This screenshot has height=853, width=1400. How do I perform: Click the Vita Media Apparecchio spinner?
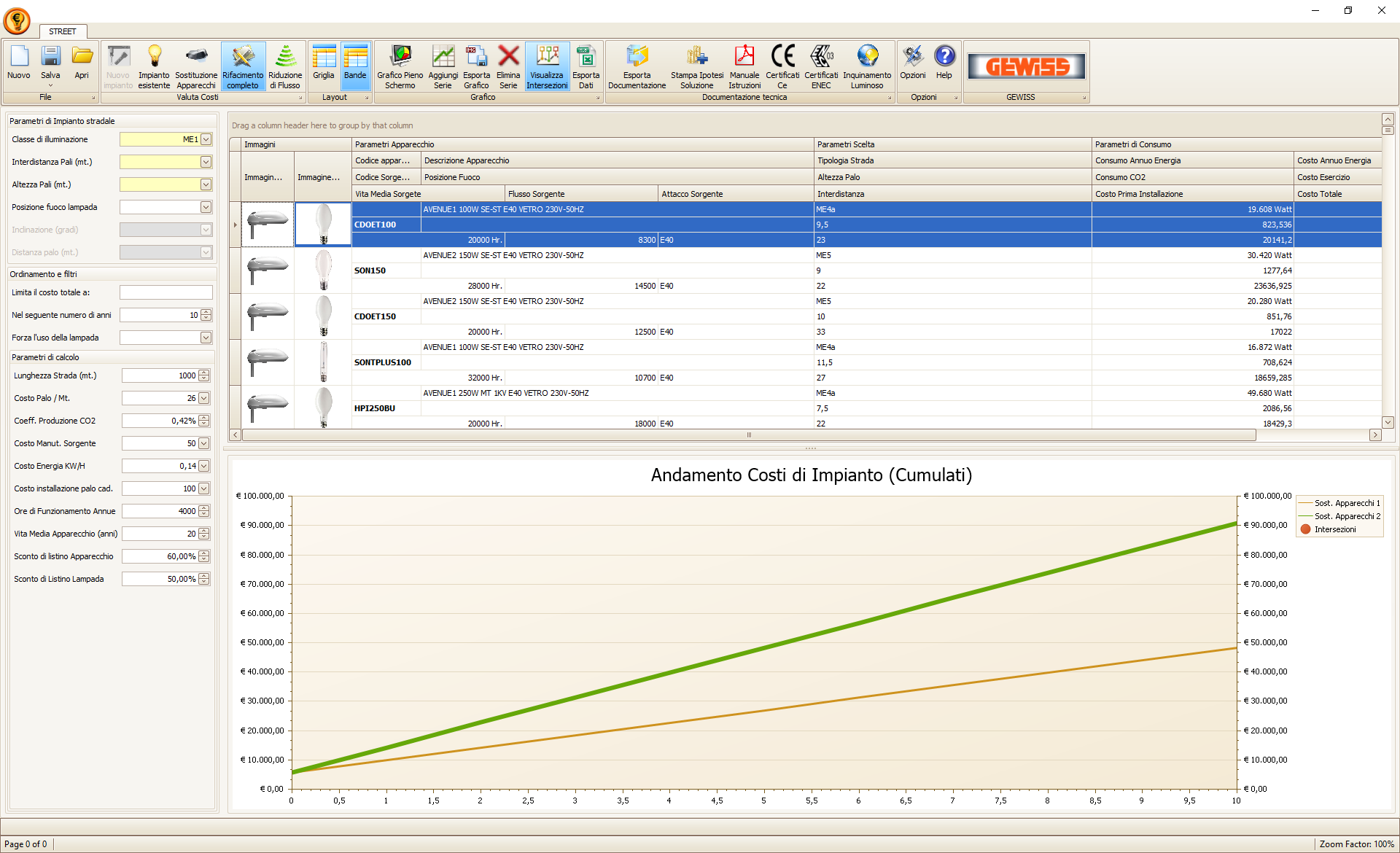coord(204,534)
